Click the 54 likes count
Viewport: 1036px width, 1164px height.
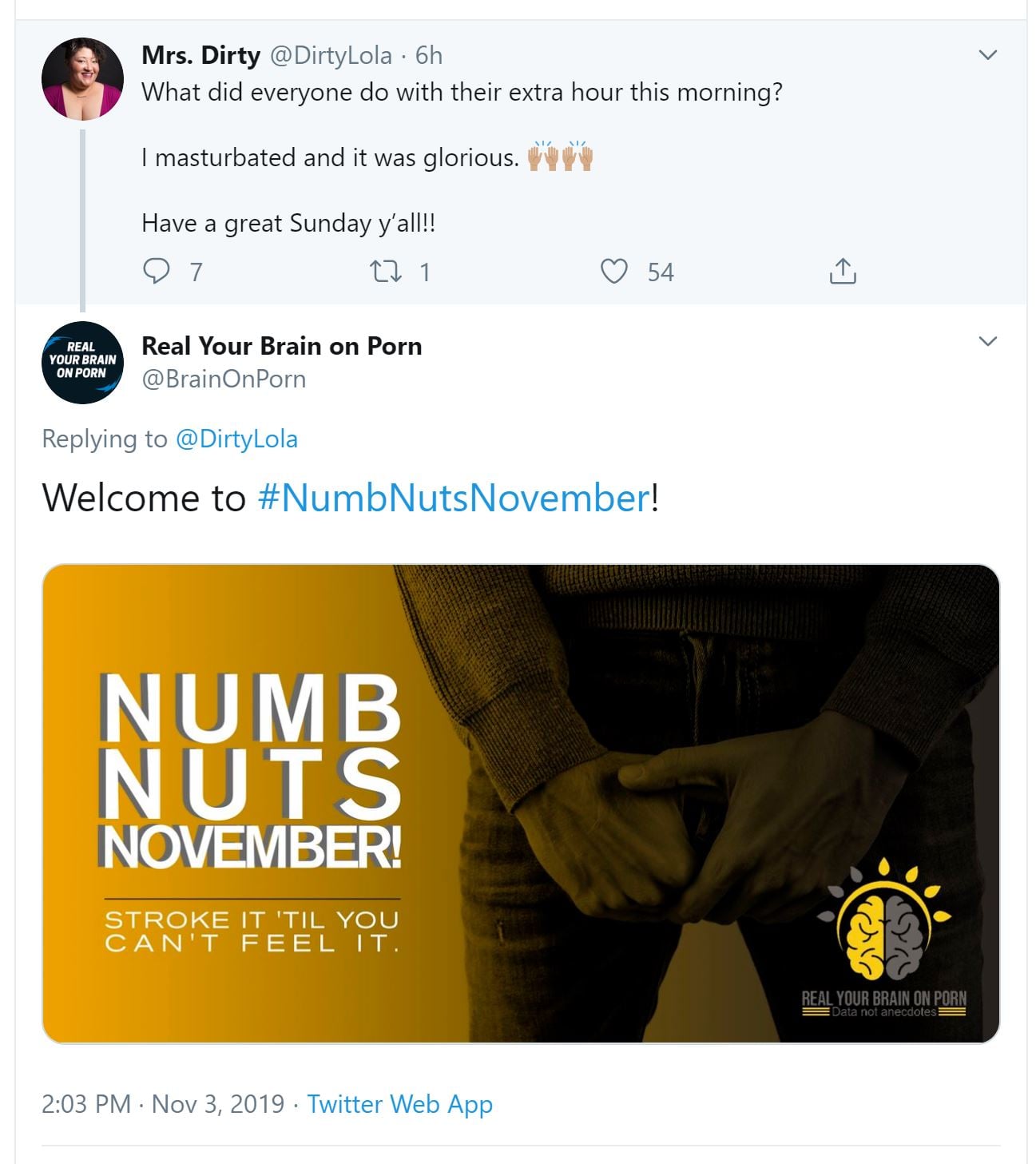661,272
